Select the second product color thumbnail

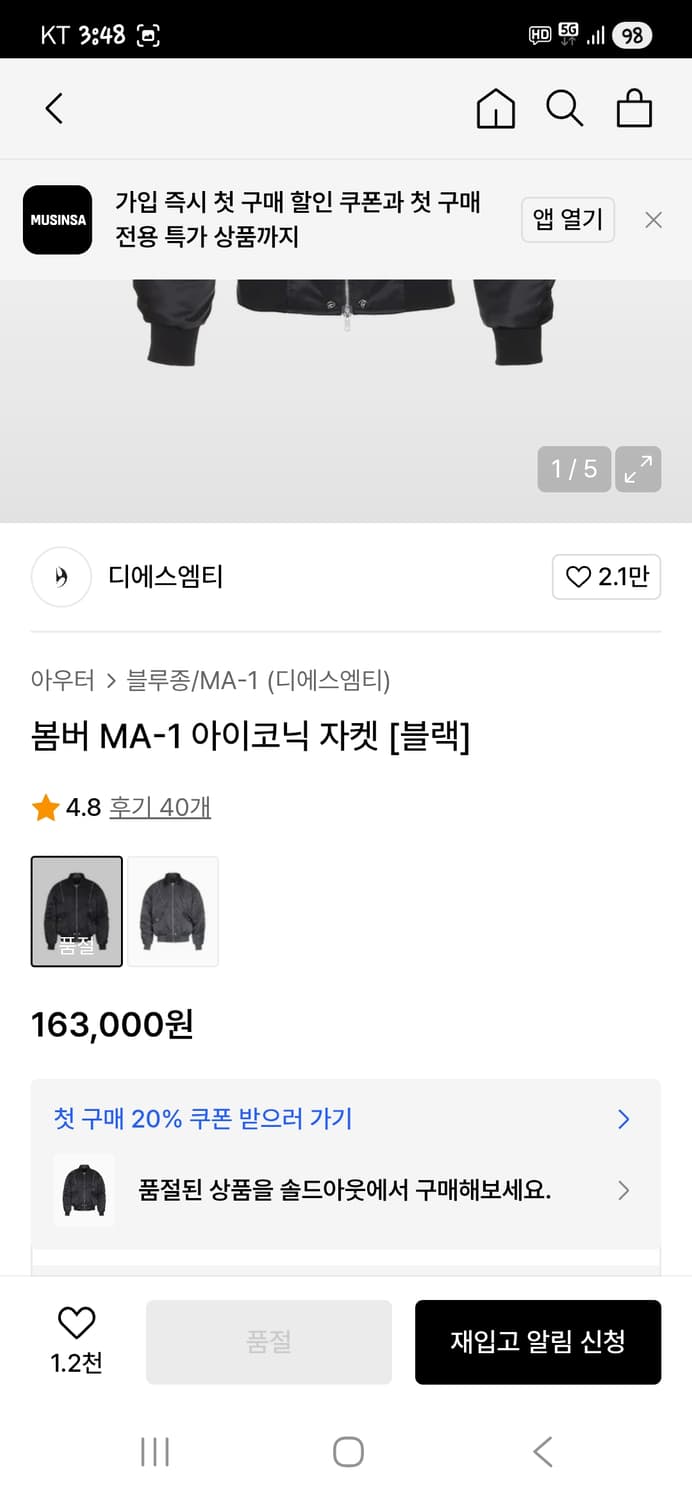(172, 911)
